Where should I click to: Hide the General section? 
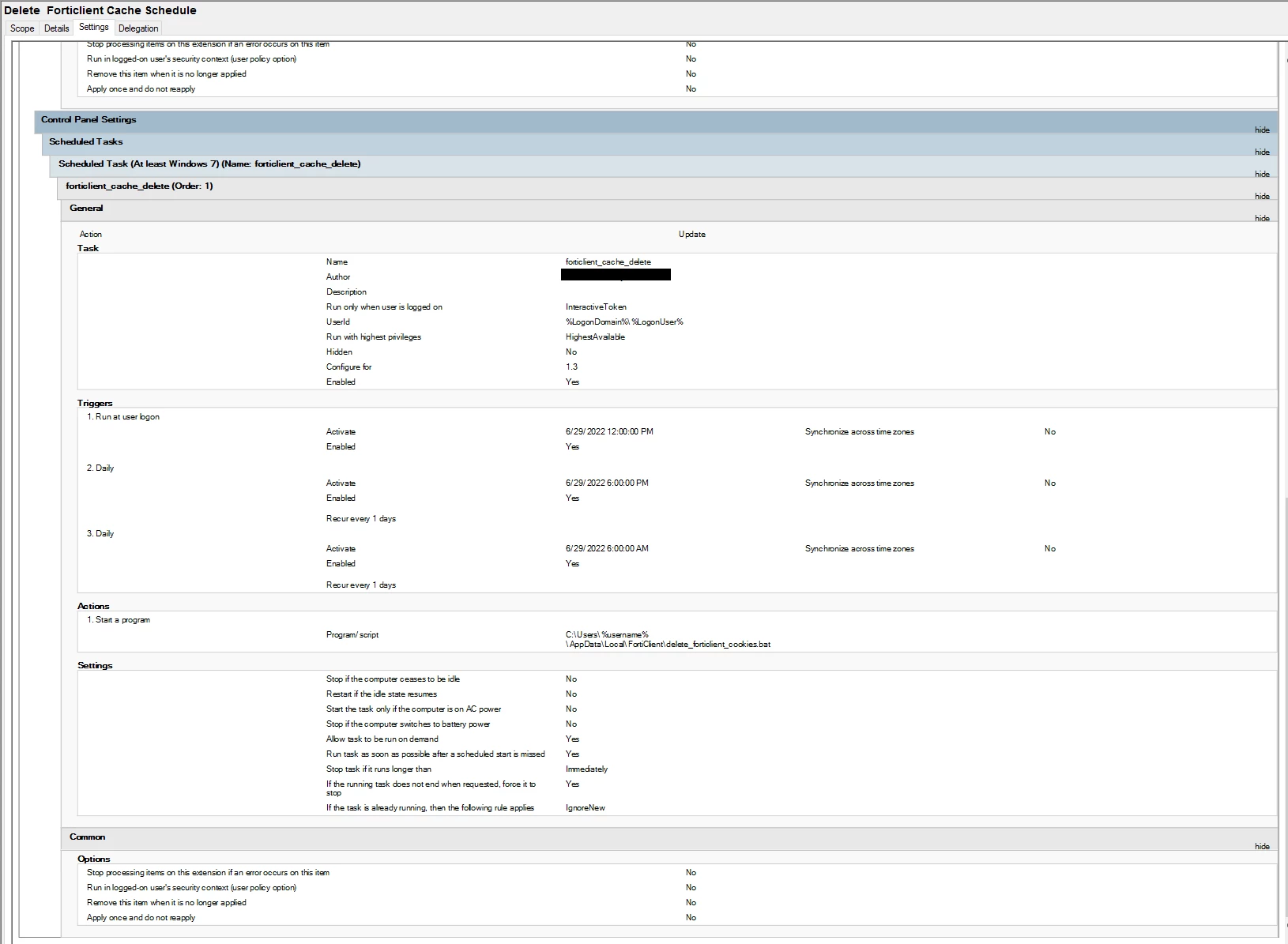pyautogui.click(x=1262, y=218)
